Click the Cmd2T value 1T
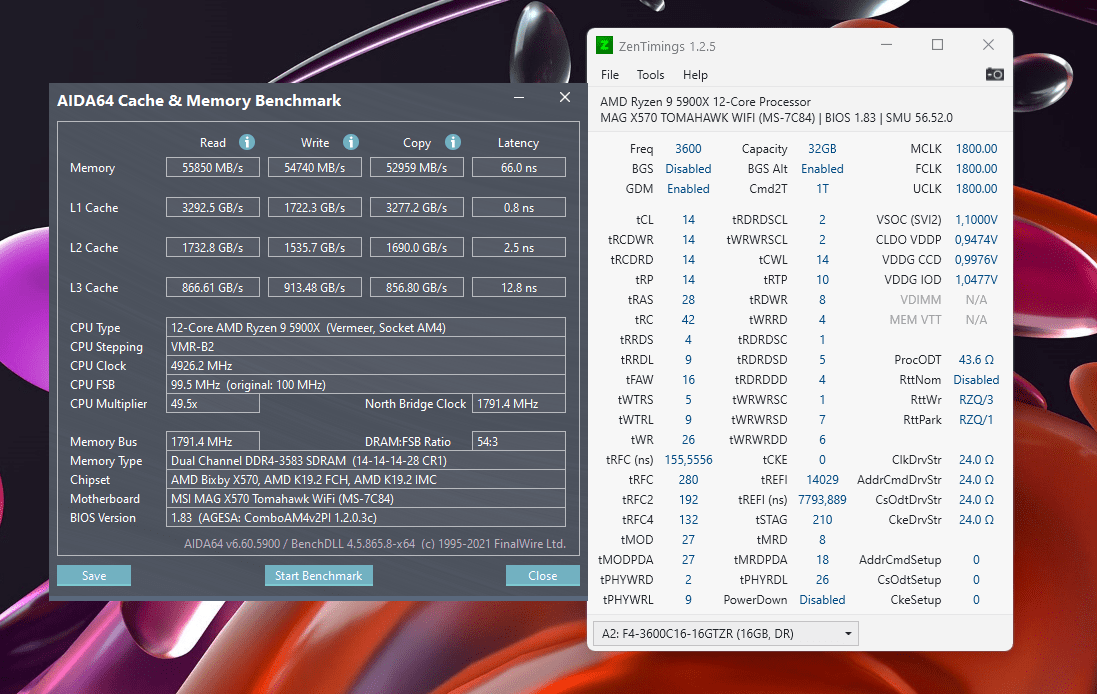The height and width of the screenshot is (694, 1097). pyautogui.click(x=822, y=189)
